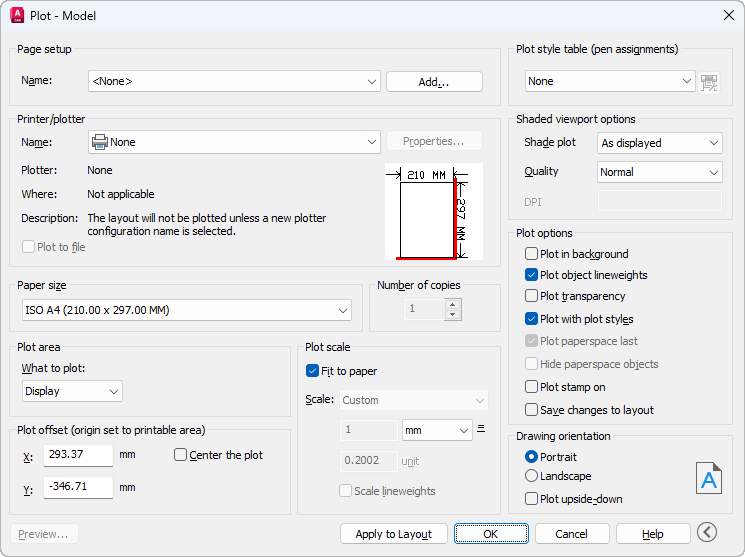The height and width of the screenshot is (557, 745).
Task: Click the collapse dialog arrow icon
Action: (708, 533)
